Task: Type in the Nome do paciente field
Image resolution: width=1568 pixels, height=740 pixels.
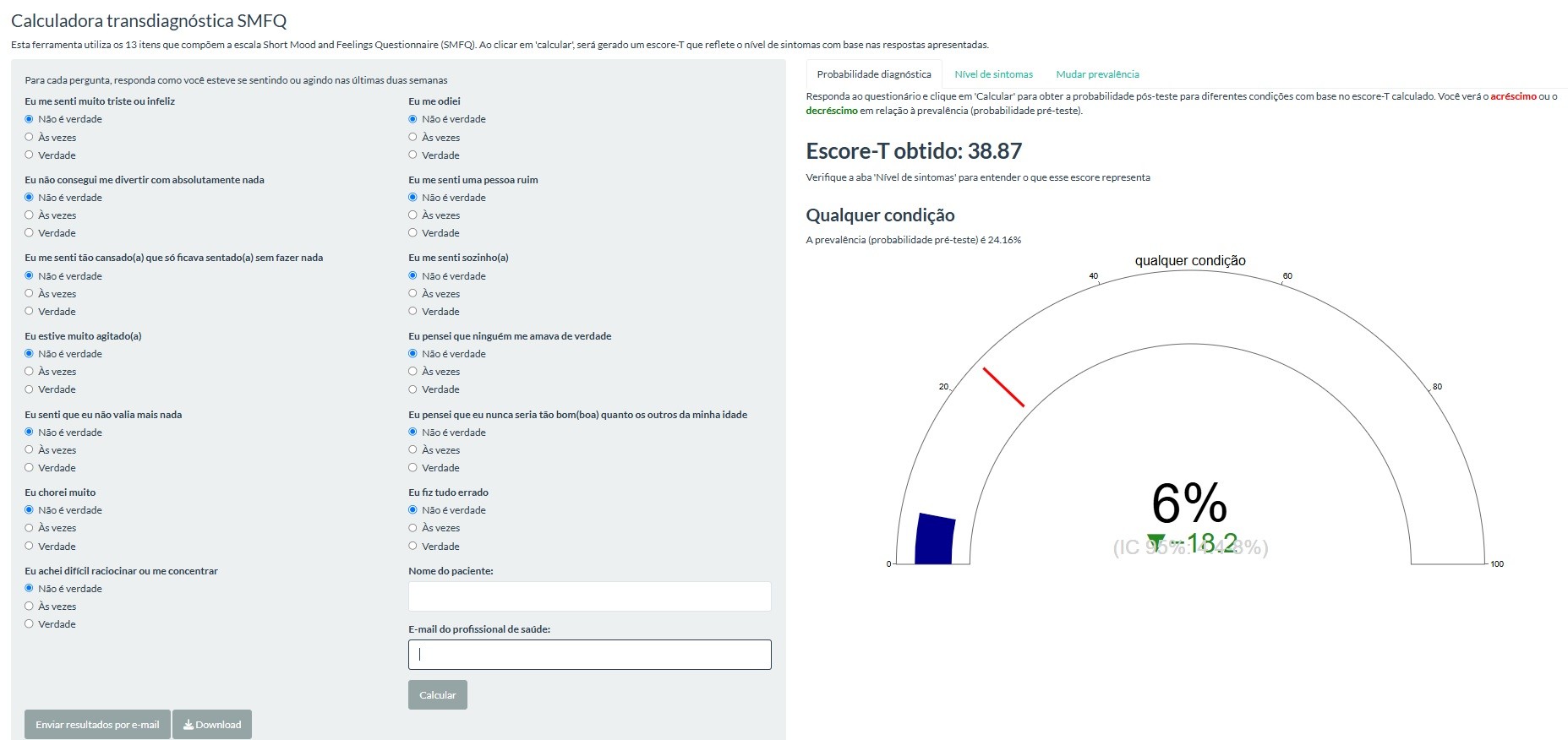Action: pyautogui.click(x=589, y=596)
